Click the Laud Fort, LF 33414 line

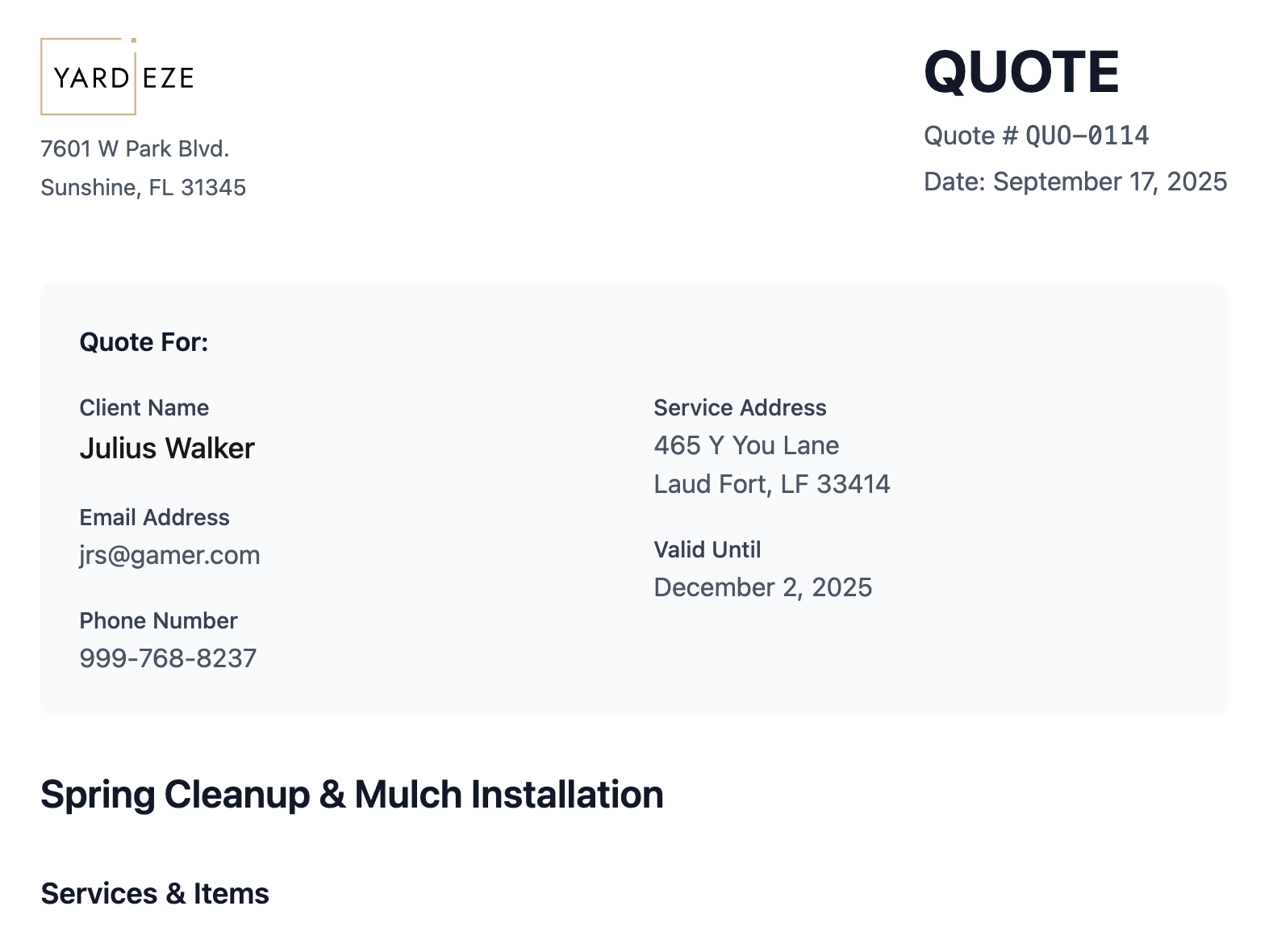[x=771, y=484]
